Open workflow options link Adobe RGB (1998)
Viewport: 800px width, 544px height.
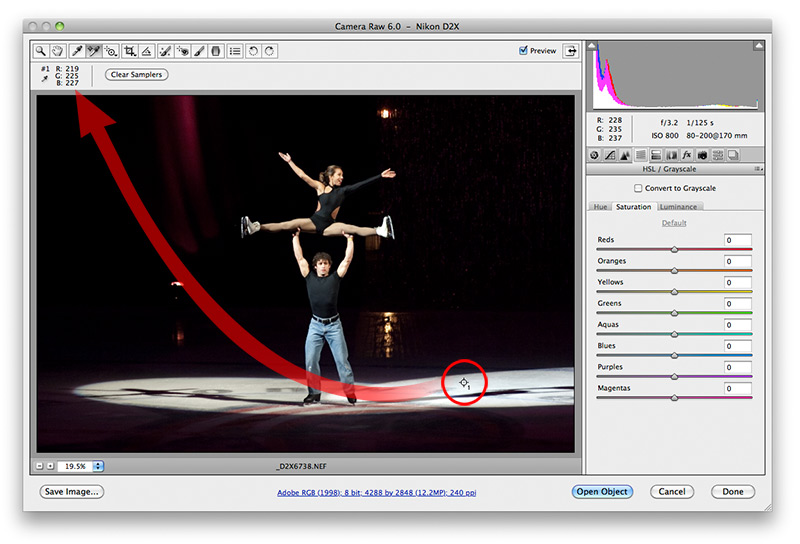tap(377, 492)
